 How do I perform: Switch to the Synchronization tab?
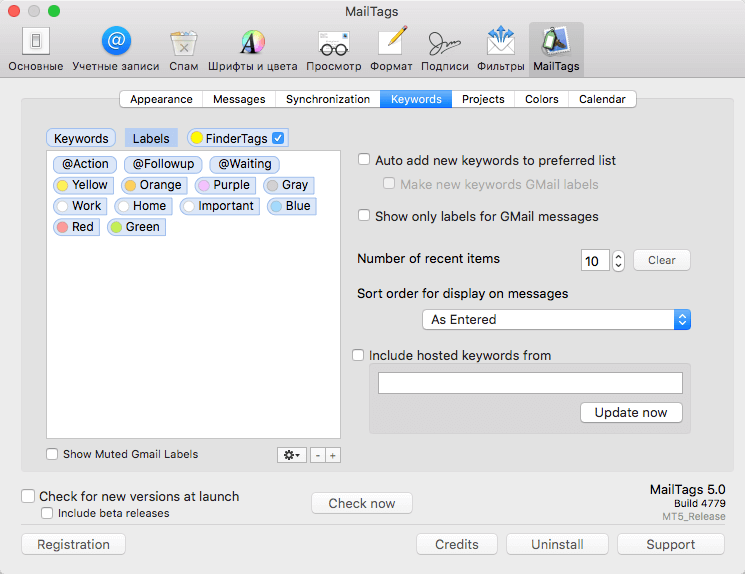[x=328, y=99]
